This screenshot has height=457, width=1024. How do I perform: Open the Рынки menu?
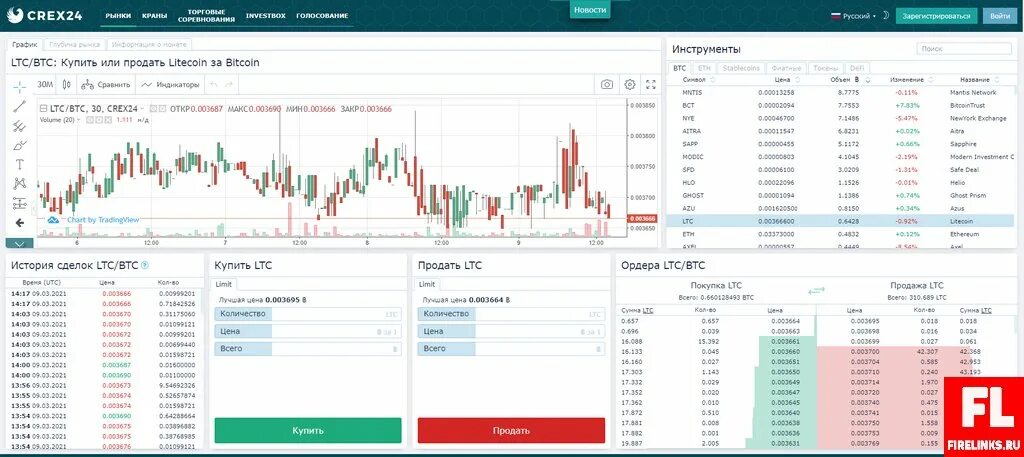(x=118, y=16)
